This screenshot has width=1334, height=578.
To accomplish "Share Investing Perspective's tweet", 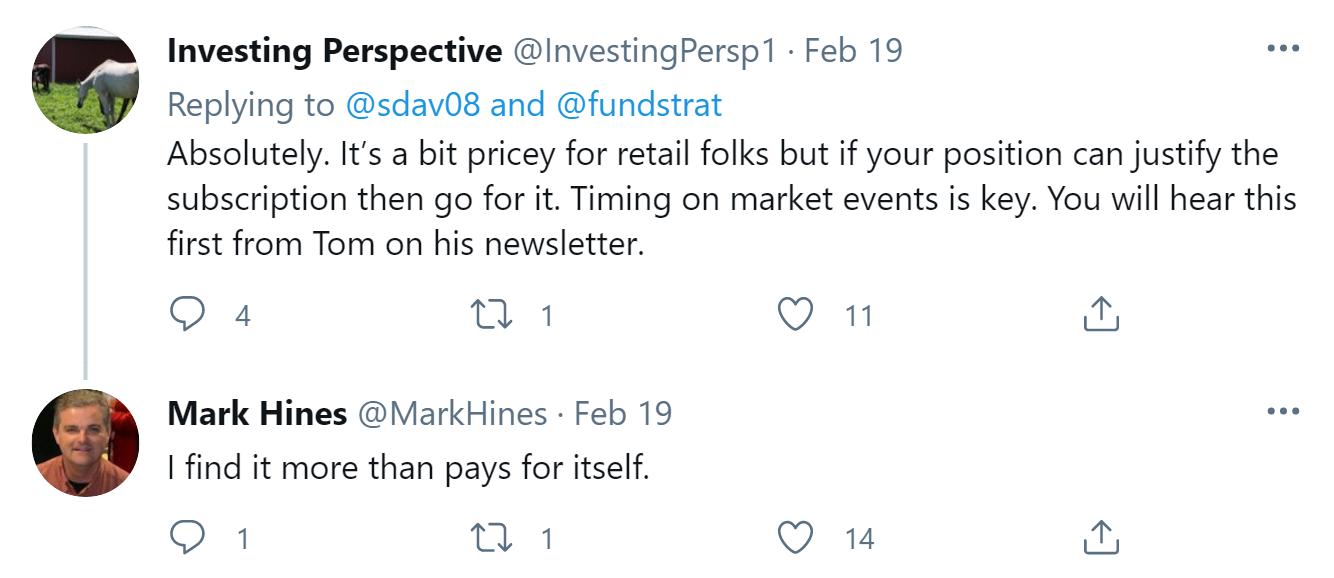I will (1101, 315).
